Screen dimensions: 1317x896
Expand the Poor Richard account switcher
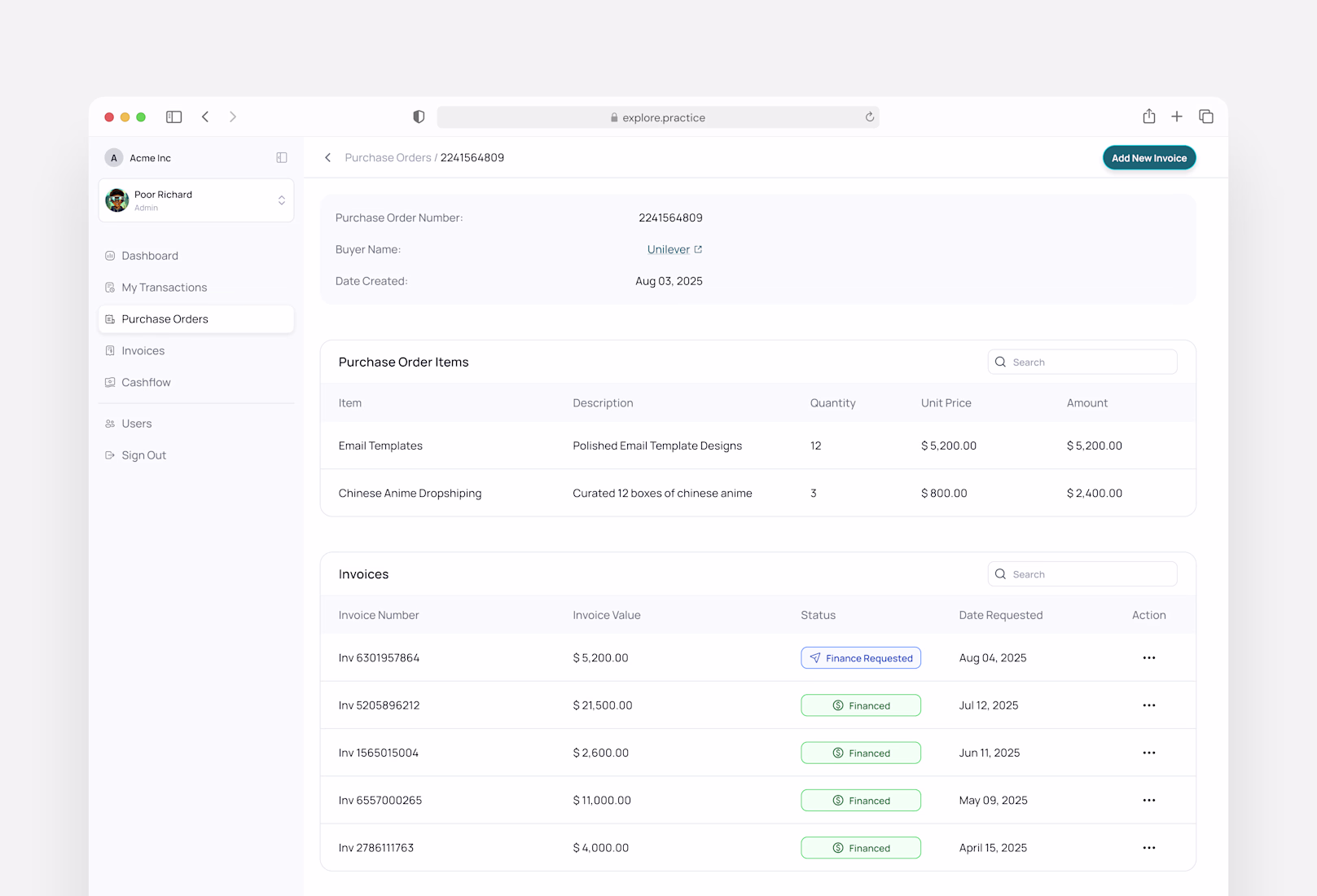(x=281, y=200)
